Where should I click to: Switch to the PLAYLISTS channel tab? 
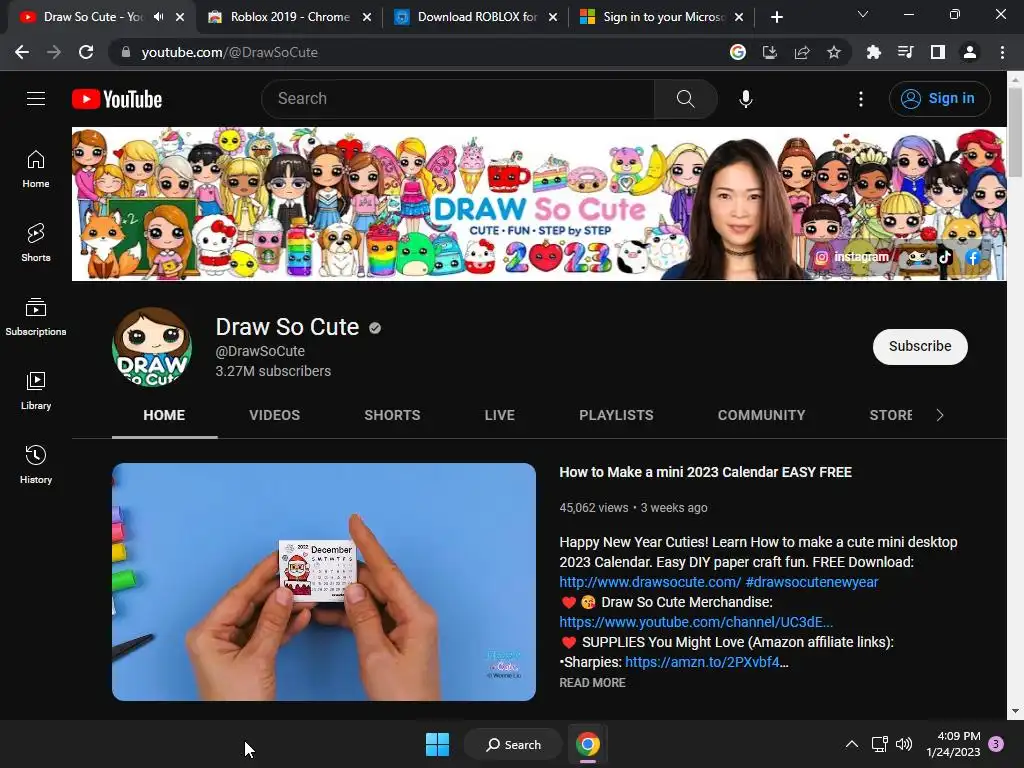tap(616, 415)
